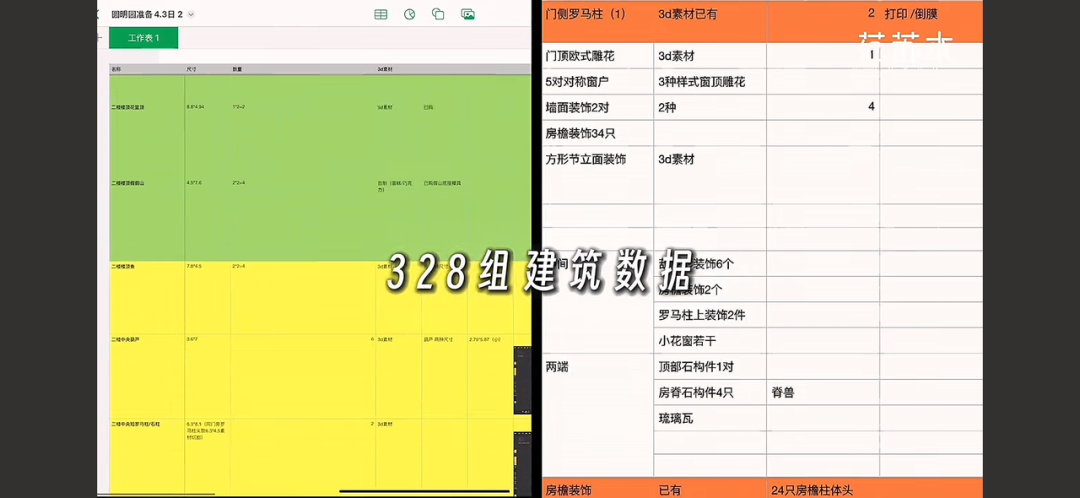Viewport: 1080px width, 498px height.
Task: Select the number 4 cell in 墙面装饰2对 row
Action: [822, 107]
